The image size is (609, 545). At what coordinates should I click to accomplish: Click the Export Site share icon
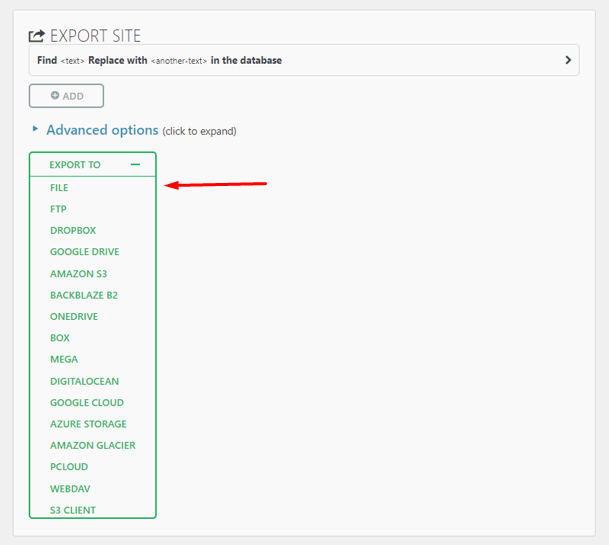(37, 36)
